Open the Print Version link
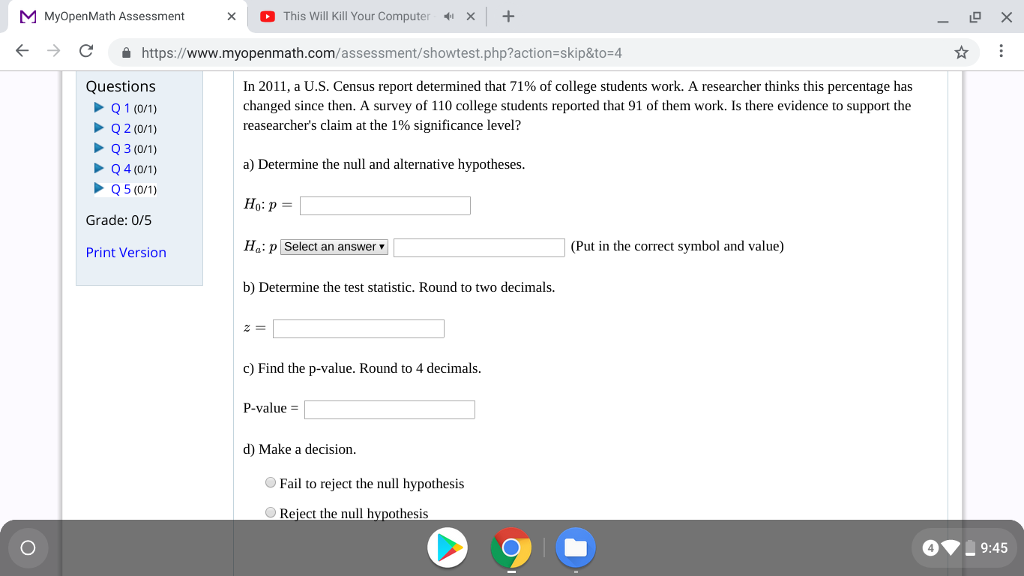Viewport: 1024px width, 576px height. point(126,252)
